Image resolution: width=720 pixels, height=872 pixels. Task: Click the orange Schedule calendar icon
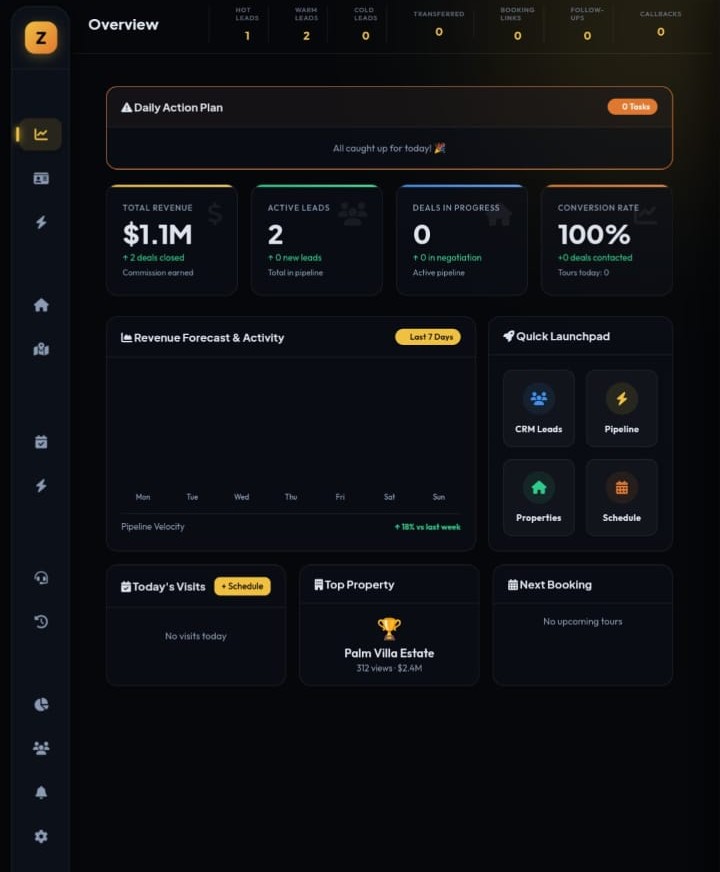point(622,488)
